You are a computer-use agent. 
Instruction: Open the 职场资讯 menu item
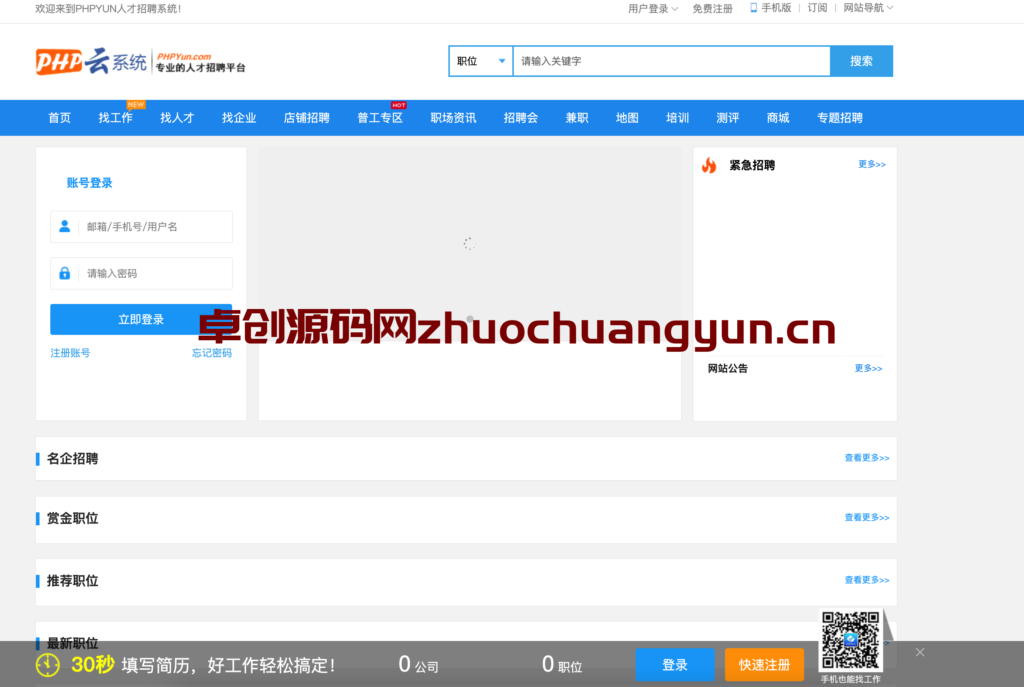point(453,118)
